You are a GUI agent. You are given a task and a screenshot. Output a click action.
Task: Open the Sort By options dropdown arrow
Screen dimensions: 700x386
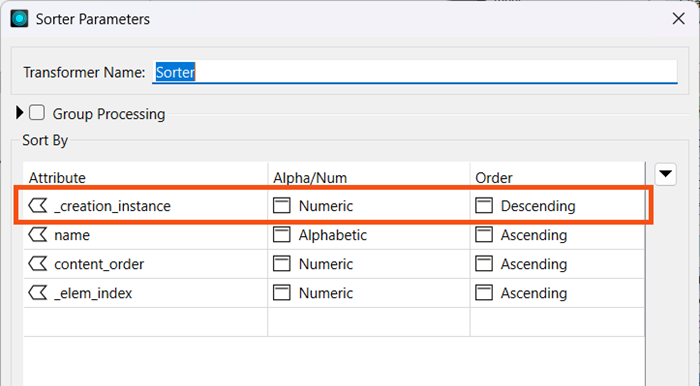[666, 174]
